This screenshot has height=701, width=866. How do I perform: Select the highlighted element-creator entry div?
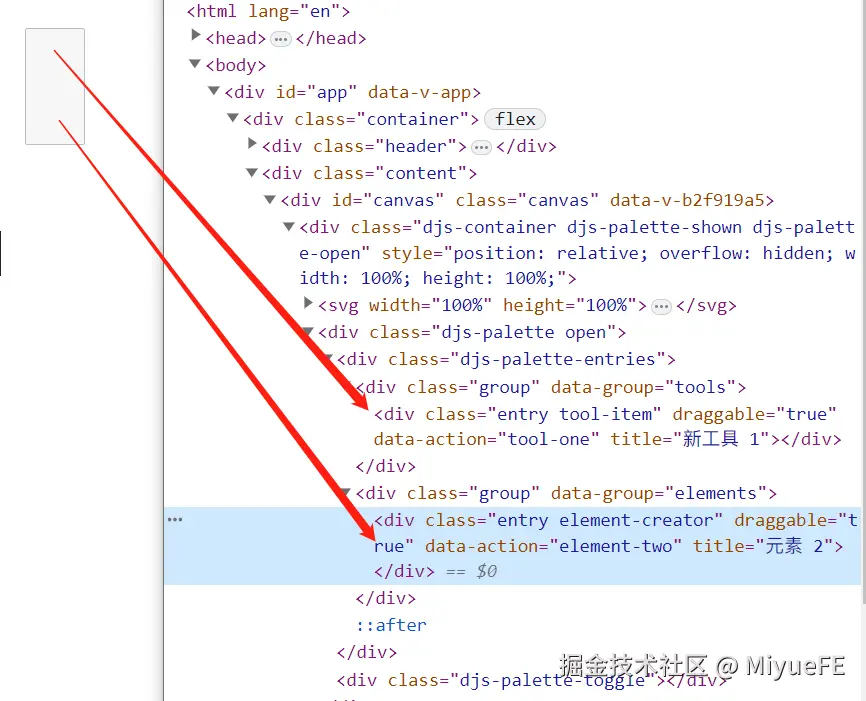[x=615, y=545]
